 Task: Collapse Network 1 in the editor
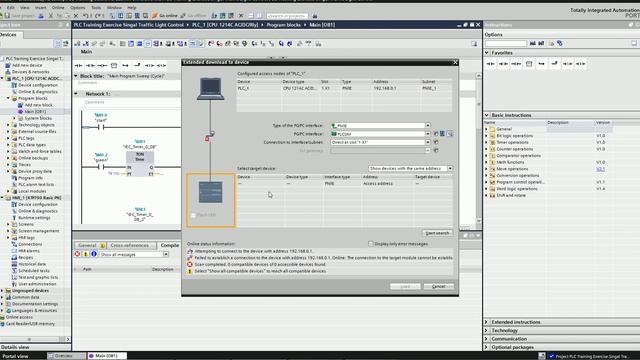[76, 94]
